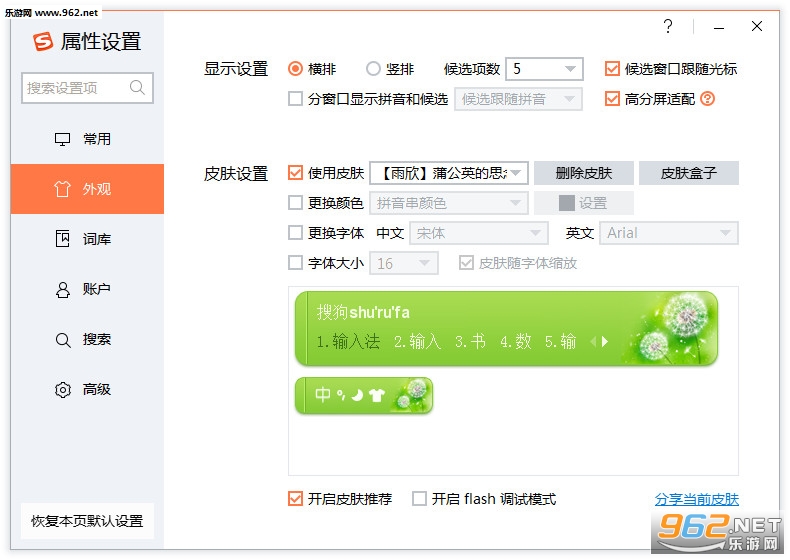Click the search magnifier in settings search box
The height and width of the screenshot is (560, 790).
pos(137,88)
